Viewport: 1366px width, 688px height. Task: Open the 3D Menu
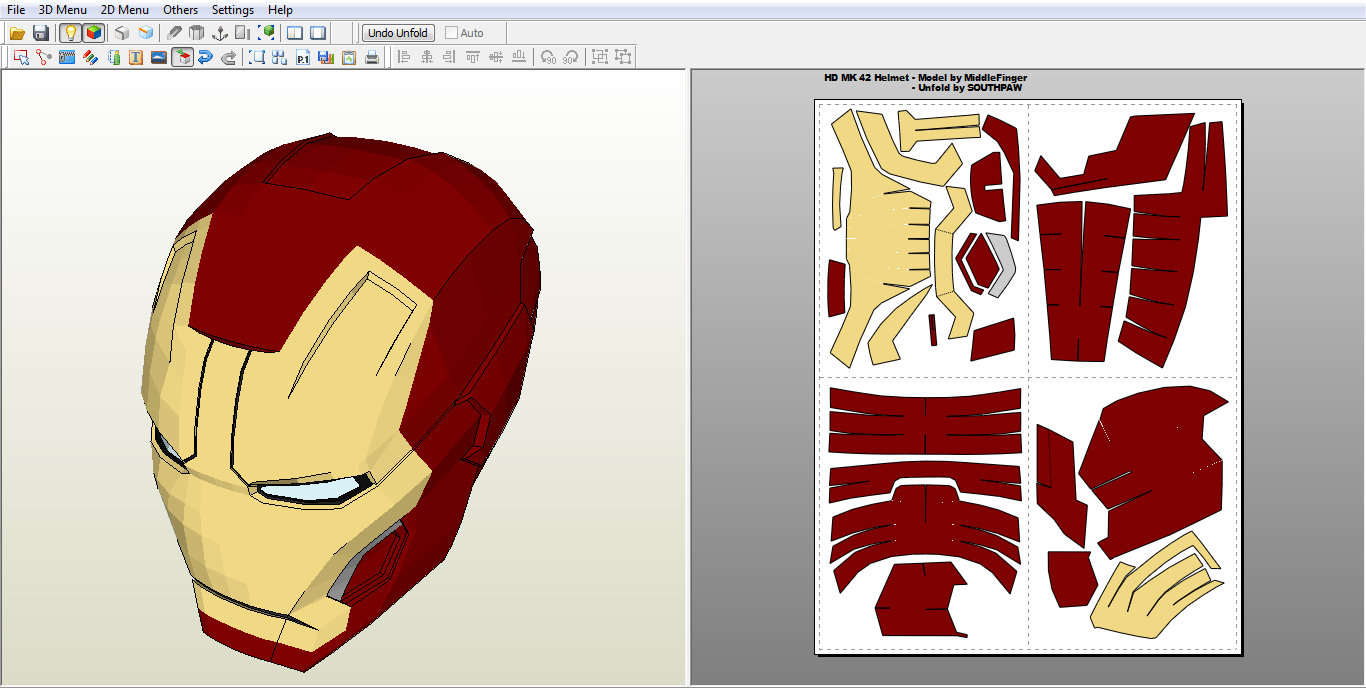point(63,10)
